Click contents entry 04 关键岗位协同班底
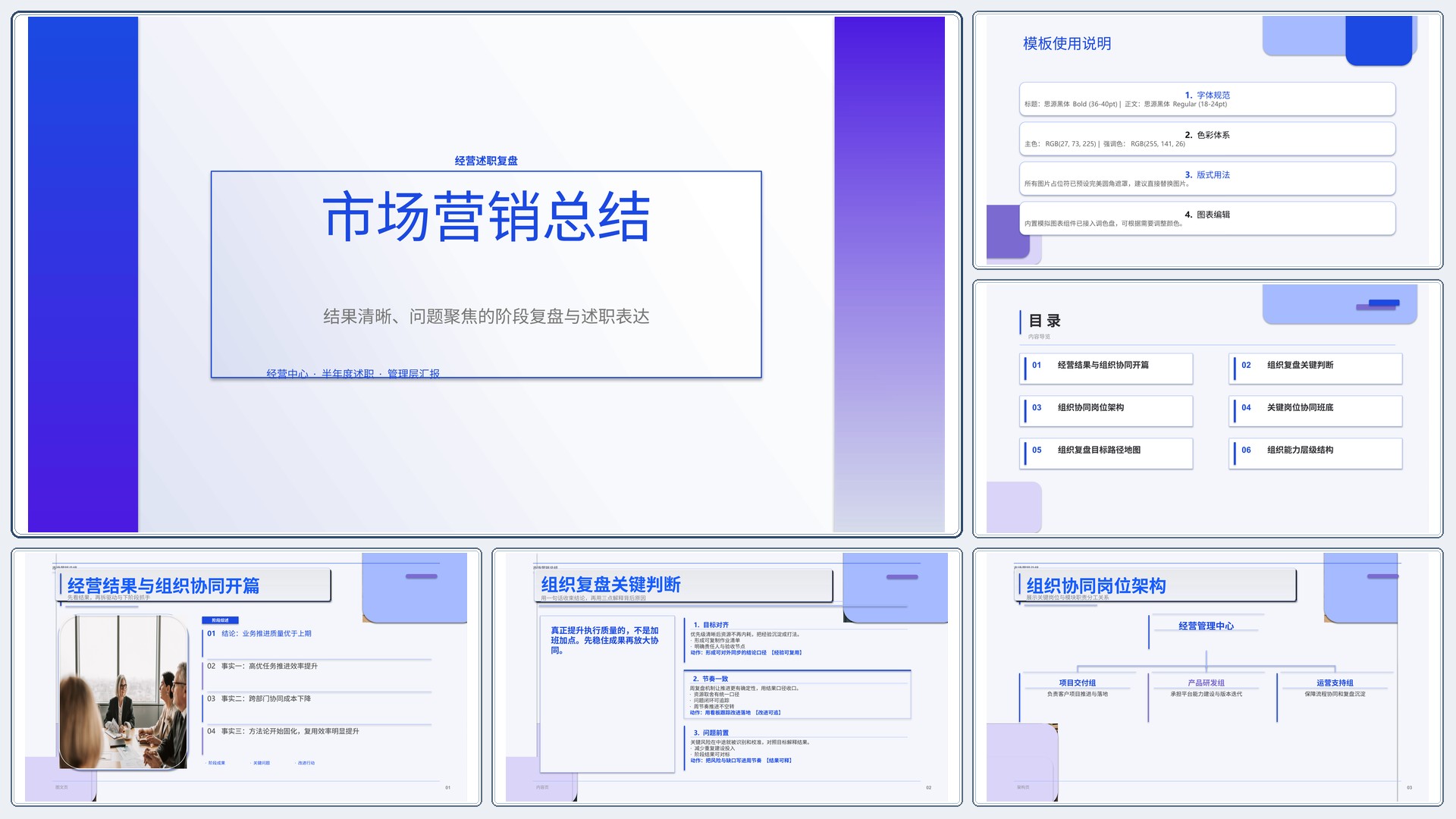This screenshot has width=1456, height=819. (x=1316, y=410)
